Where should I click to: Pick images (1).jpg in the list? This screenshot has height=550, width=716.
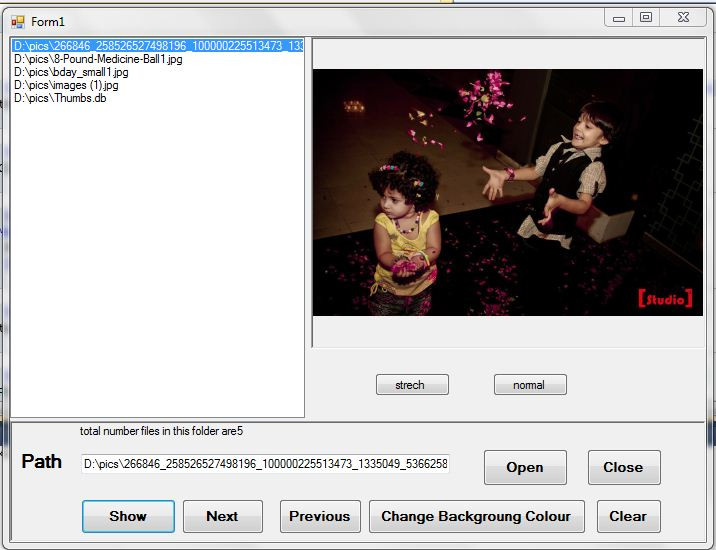point(66,85)
